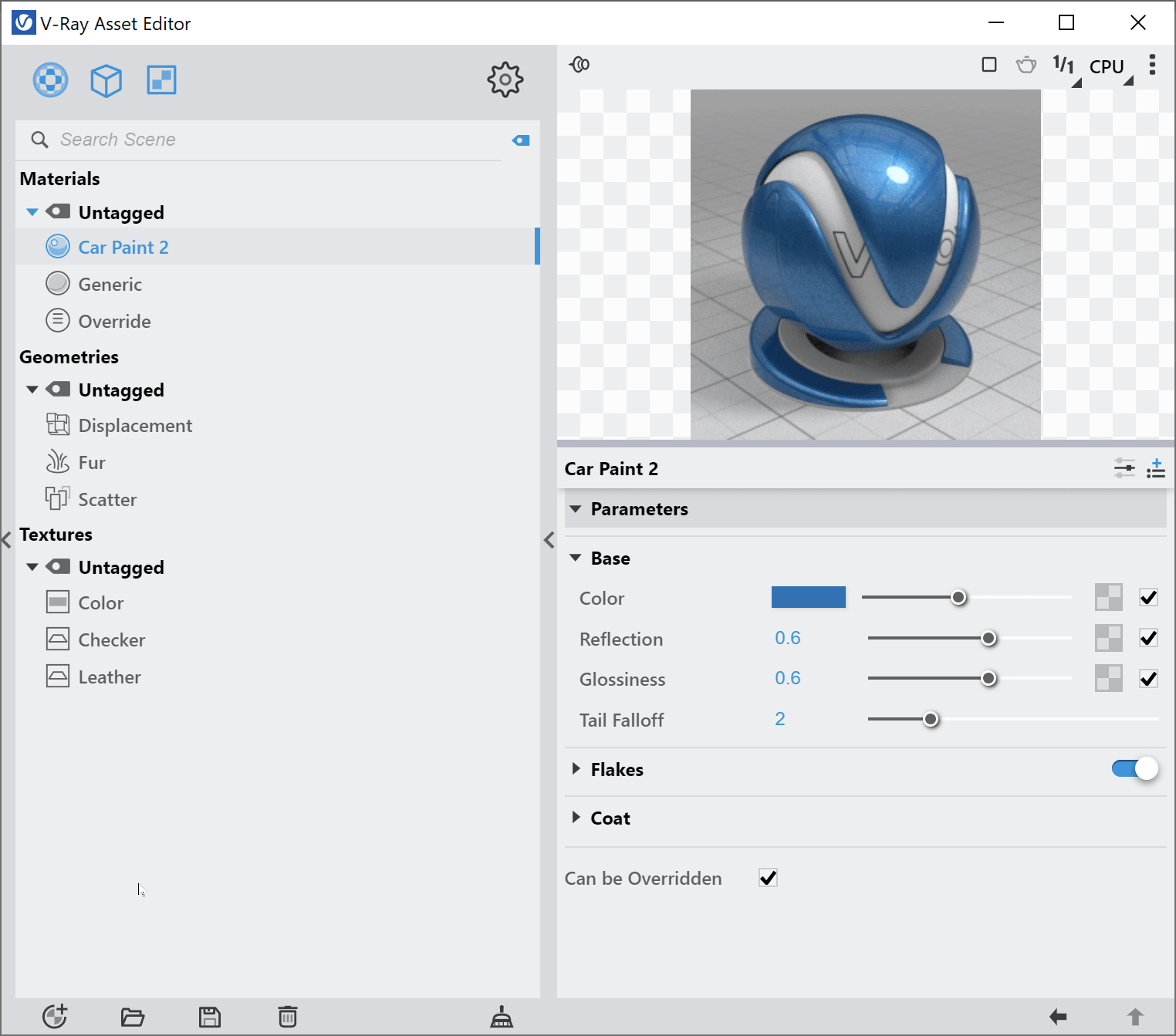This screenshot has height=1036, width=1176.
Task: Open asset file with folder icon
Action: [x=133, y=1017]
